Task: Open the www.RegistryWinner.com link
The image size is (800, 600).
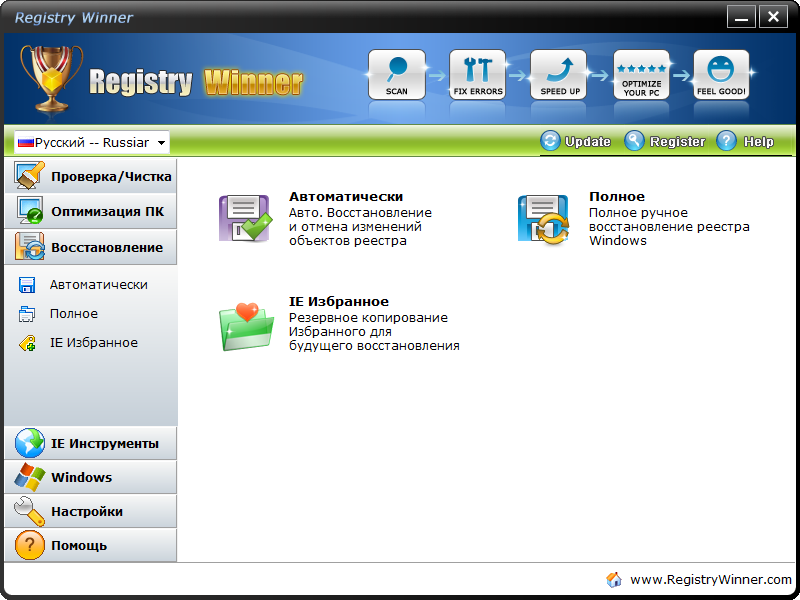Action: [711, 580]
